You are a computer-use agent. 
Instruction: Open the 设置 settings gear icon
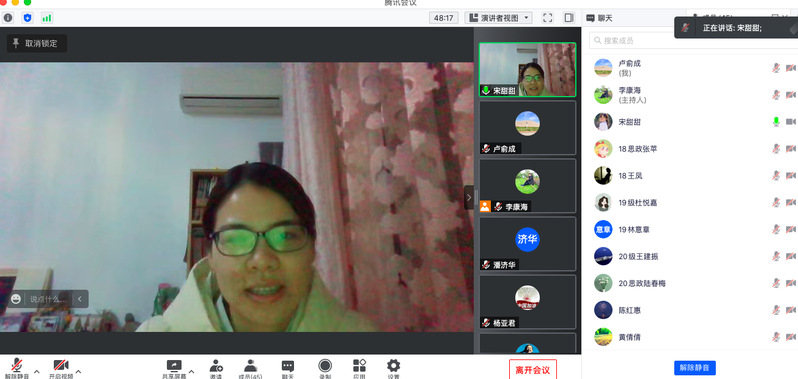click(393, 365)
